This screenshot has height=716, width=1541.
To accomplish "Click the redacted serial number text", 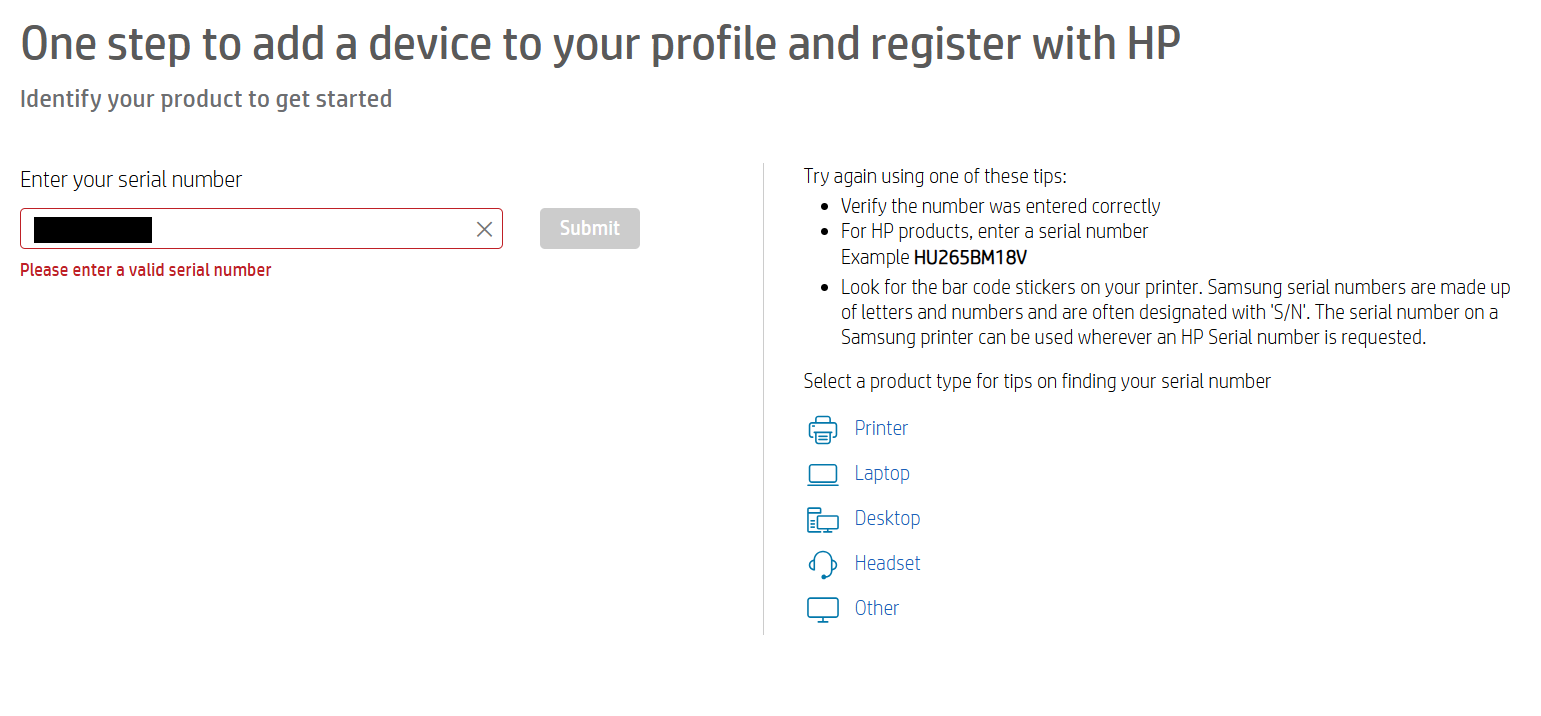I will pyautogui.click(x=92, y=229).
